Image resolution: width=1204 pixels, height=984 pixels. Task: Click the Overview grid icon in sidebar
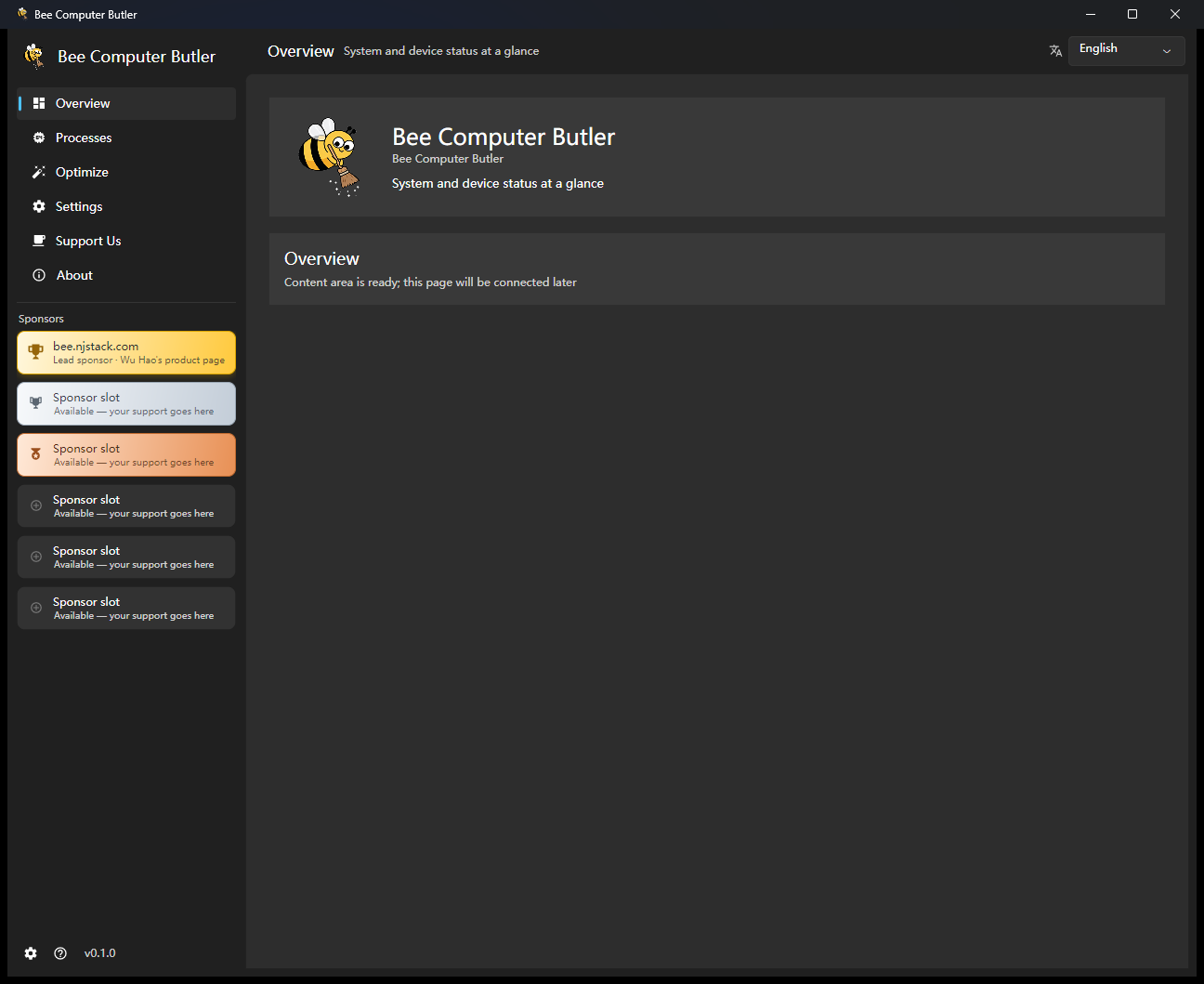(x=39, y=103)
